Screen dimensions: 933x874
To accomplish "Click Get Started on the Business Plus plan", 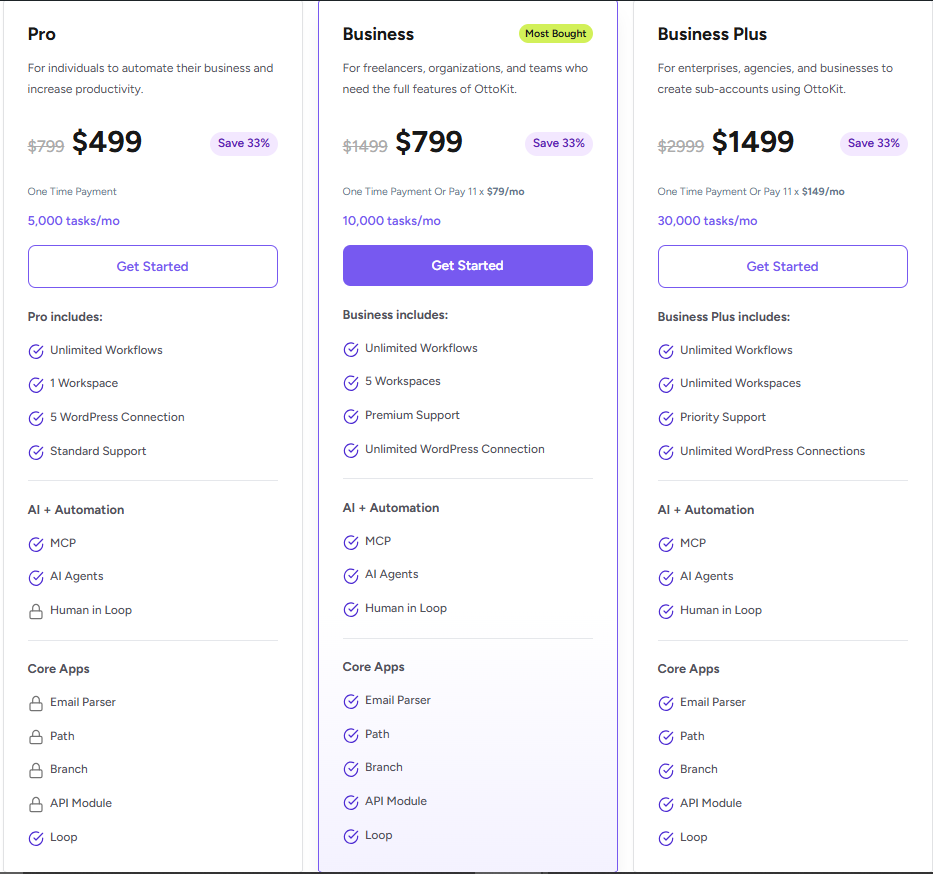I will (x=782, y=266).
